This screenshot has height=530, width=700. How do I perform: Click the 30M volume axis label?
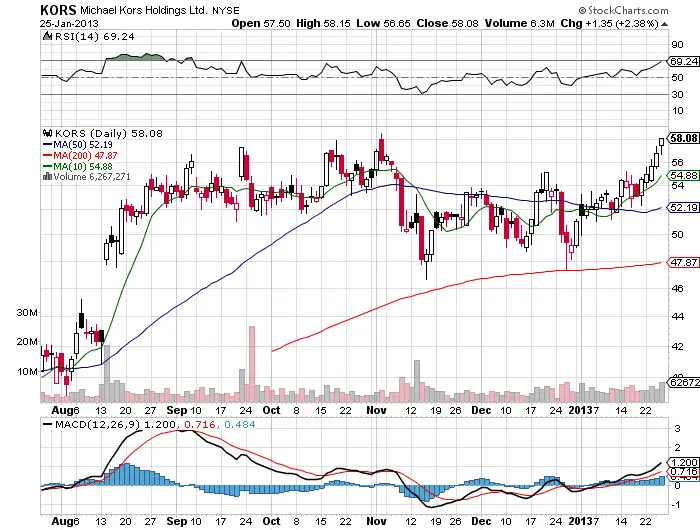[x=27, y=313]
